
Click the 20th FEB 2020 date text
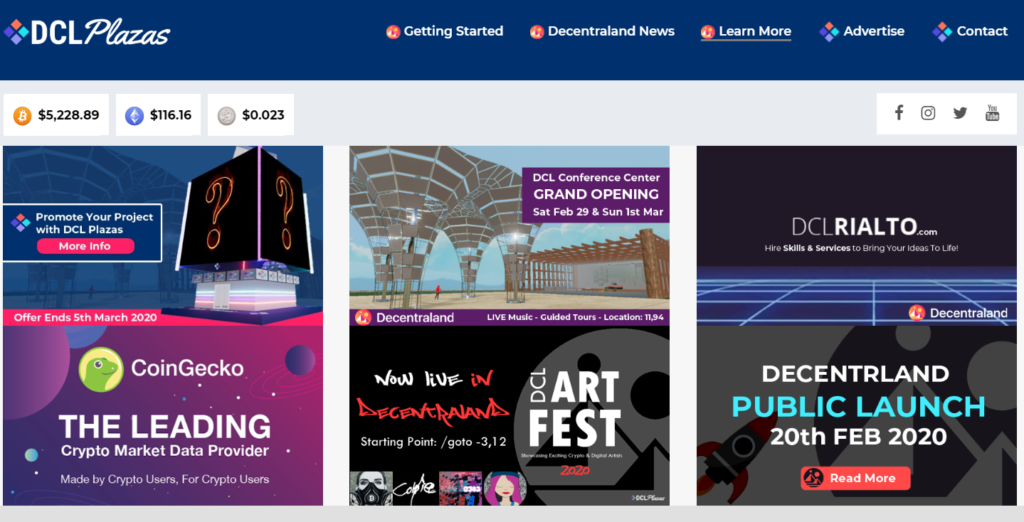(x=858, y=436)
